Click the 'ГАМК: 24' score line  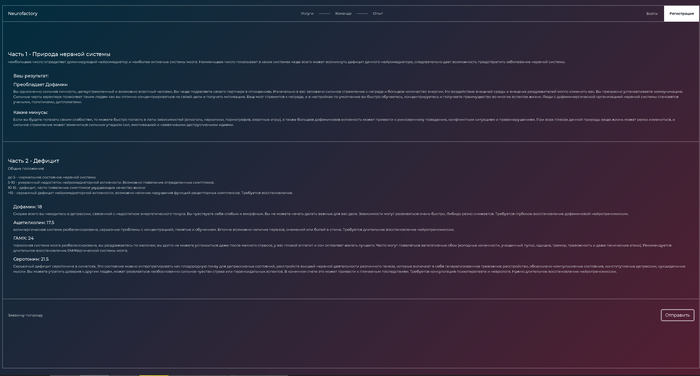pyautogui.click(x=24, y=238)
